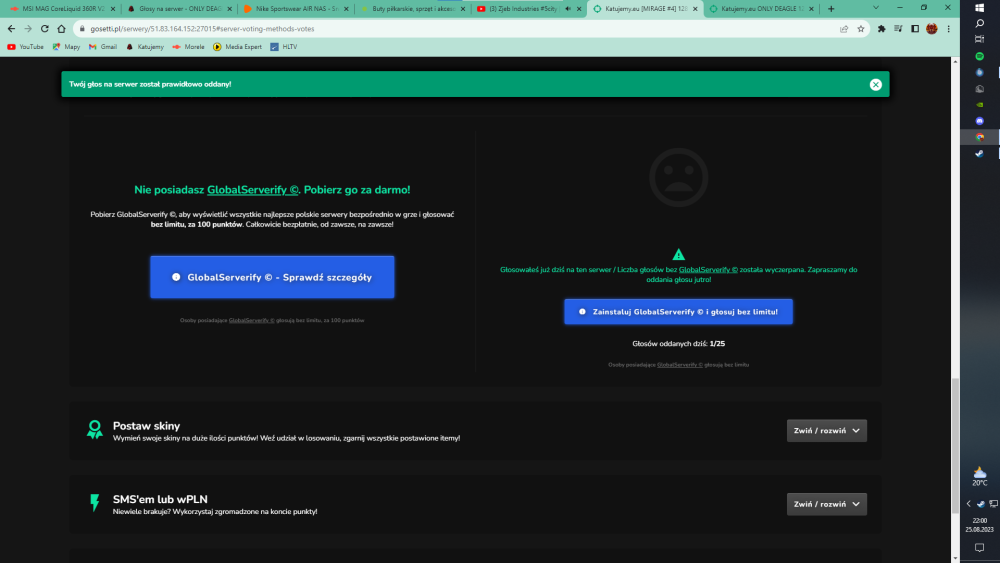Open the Mapy bookmark
The height and width of the screenshot is (563, 1000).
(66, 47)
